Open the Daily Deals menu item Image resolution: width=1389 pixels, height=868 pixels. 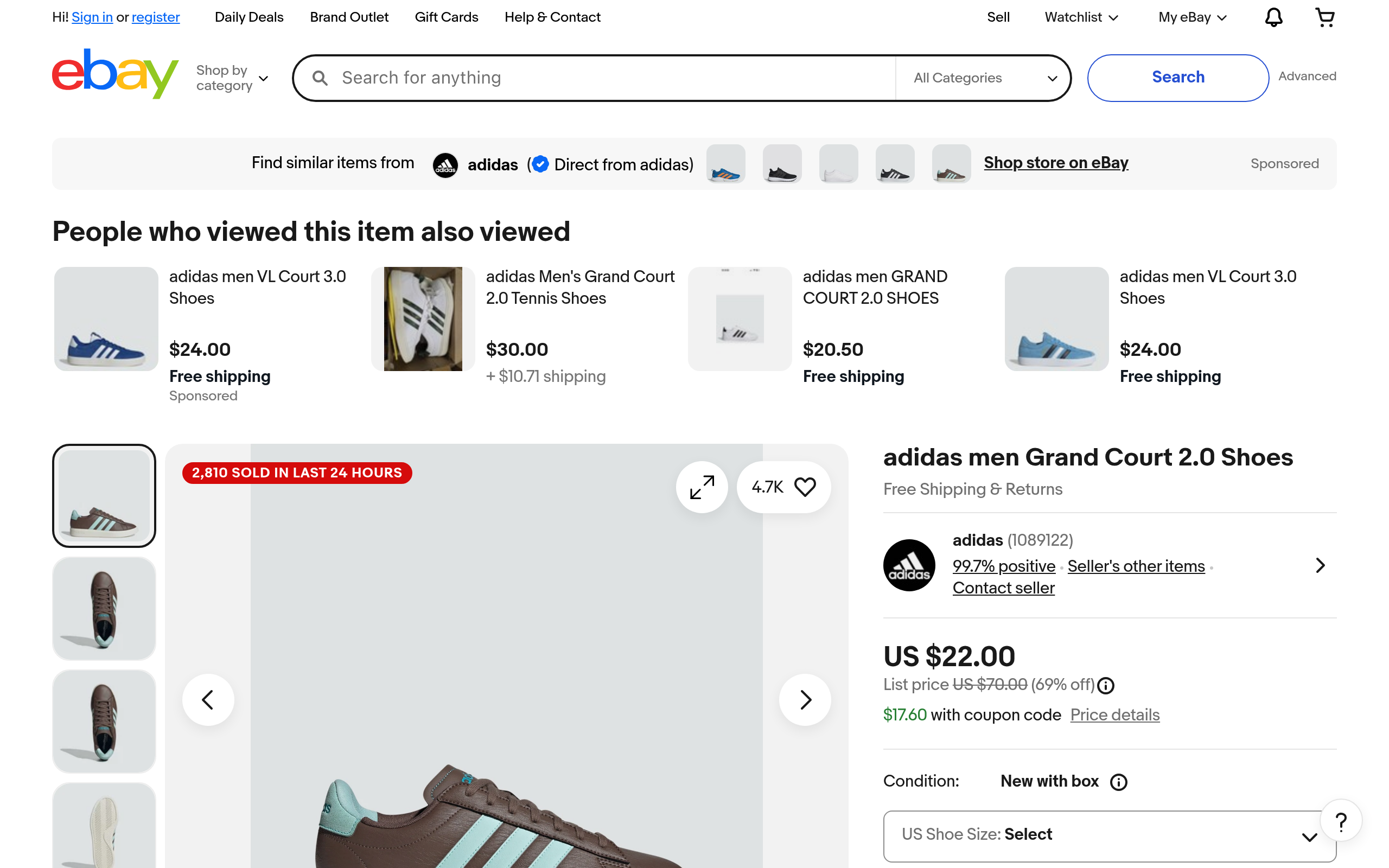point(249,17)
